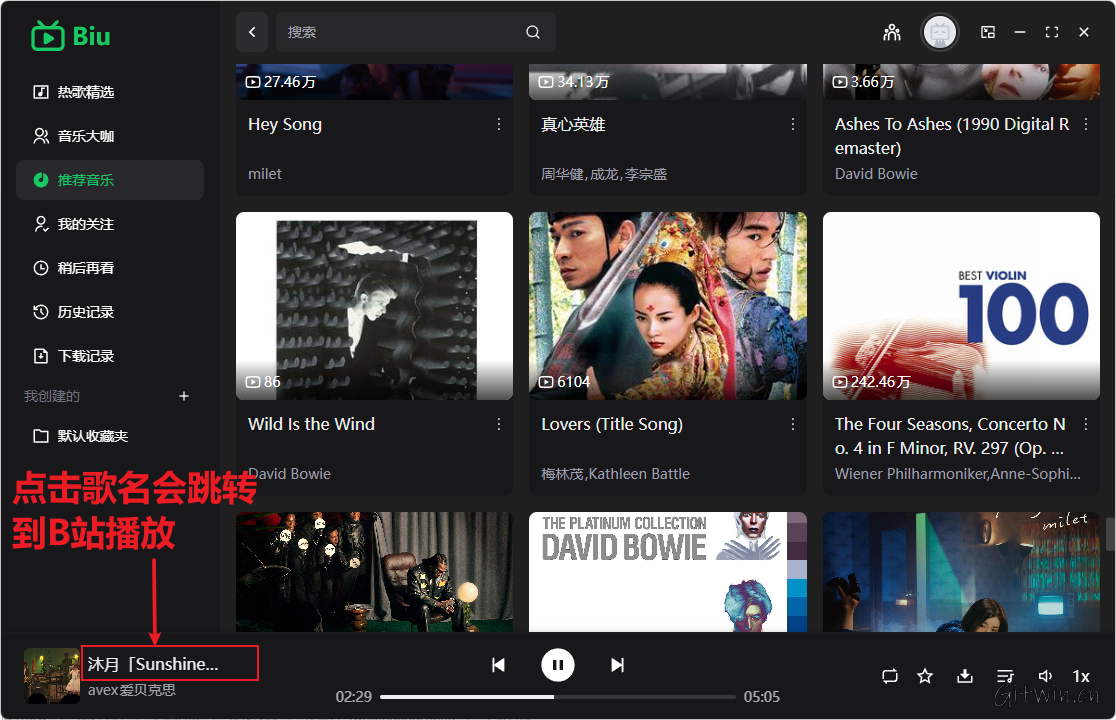This screenshot has width=1116, height=720.
Task: Go to 历史记录 in the sidebar
Action: [x=86, y=312]
